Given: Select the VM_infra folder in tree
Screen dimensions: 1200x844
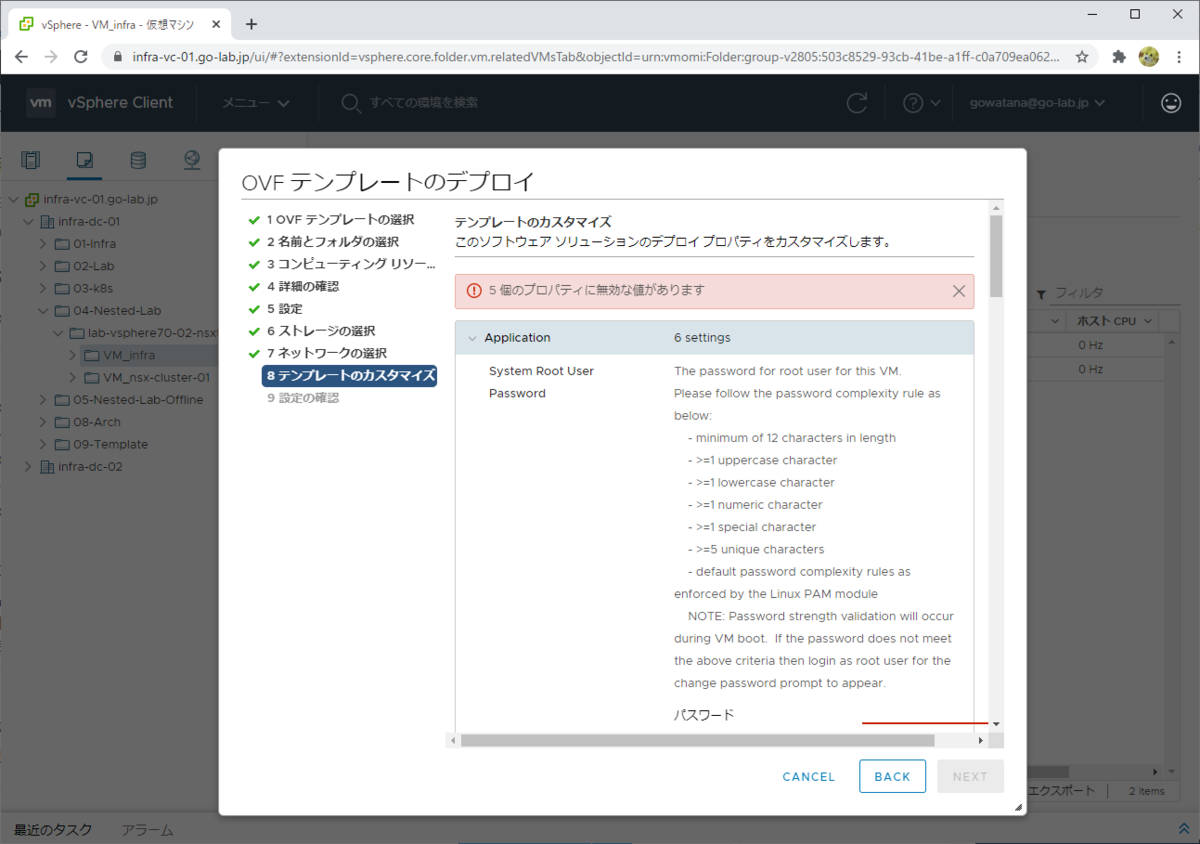Looking at the screenshot, I should click(x=128, y=355).
